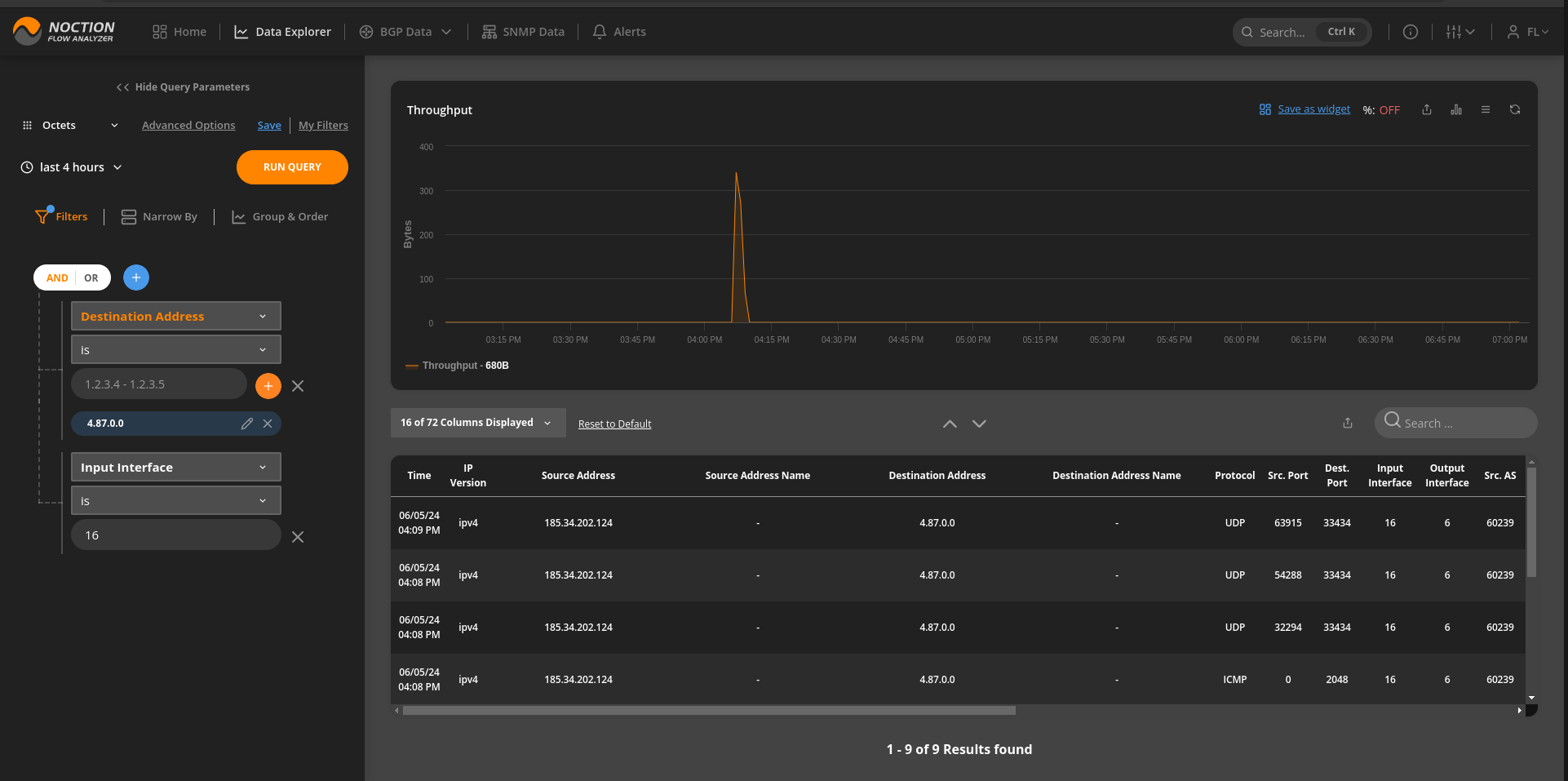Remove the Destination Address filter with X
This screenshot has width=1568, height=781.
coord(298,386)
